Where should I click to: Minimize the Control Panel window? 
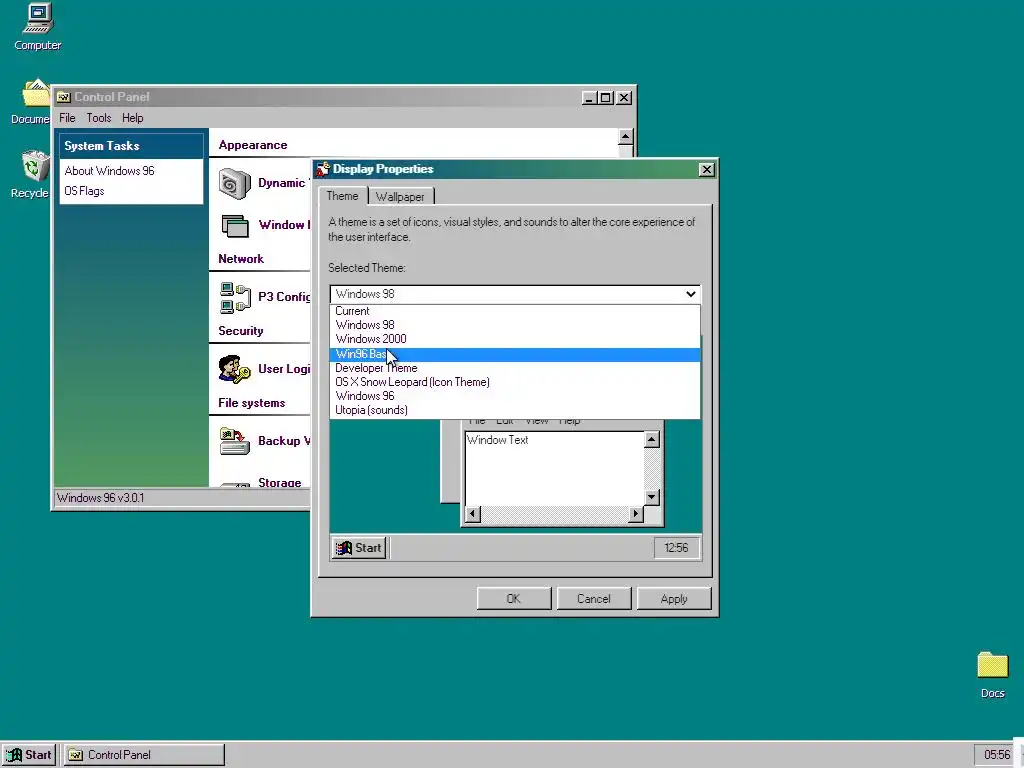[590, 98]
